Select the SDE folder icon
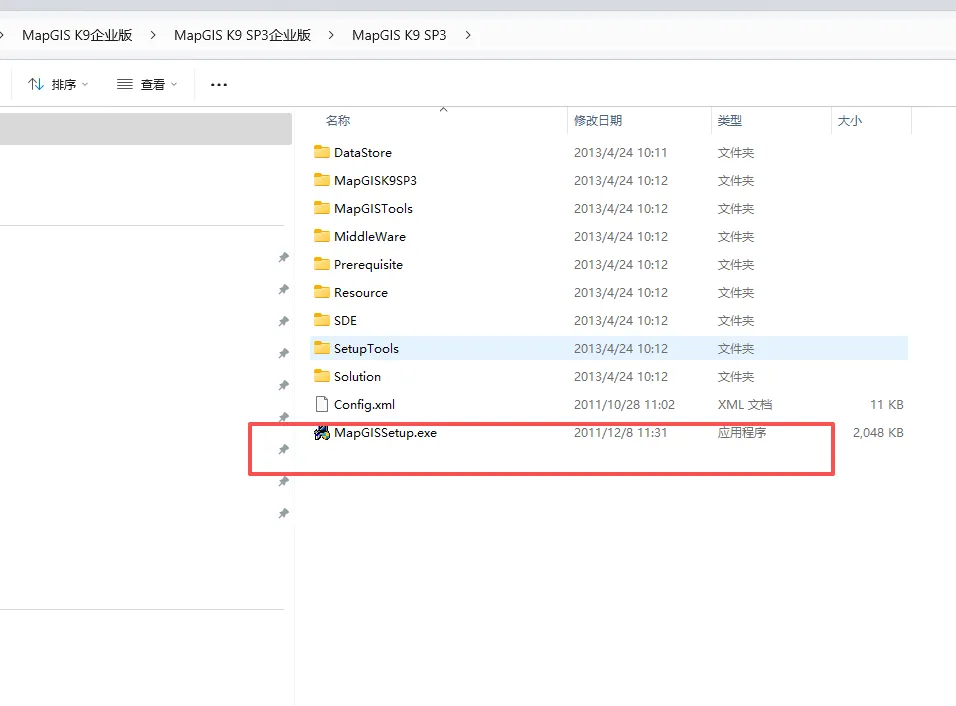The height and width of the screenshot is (706, 956). tap(321, 320)
